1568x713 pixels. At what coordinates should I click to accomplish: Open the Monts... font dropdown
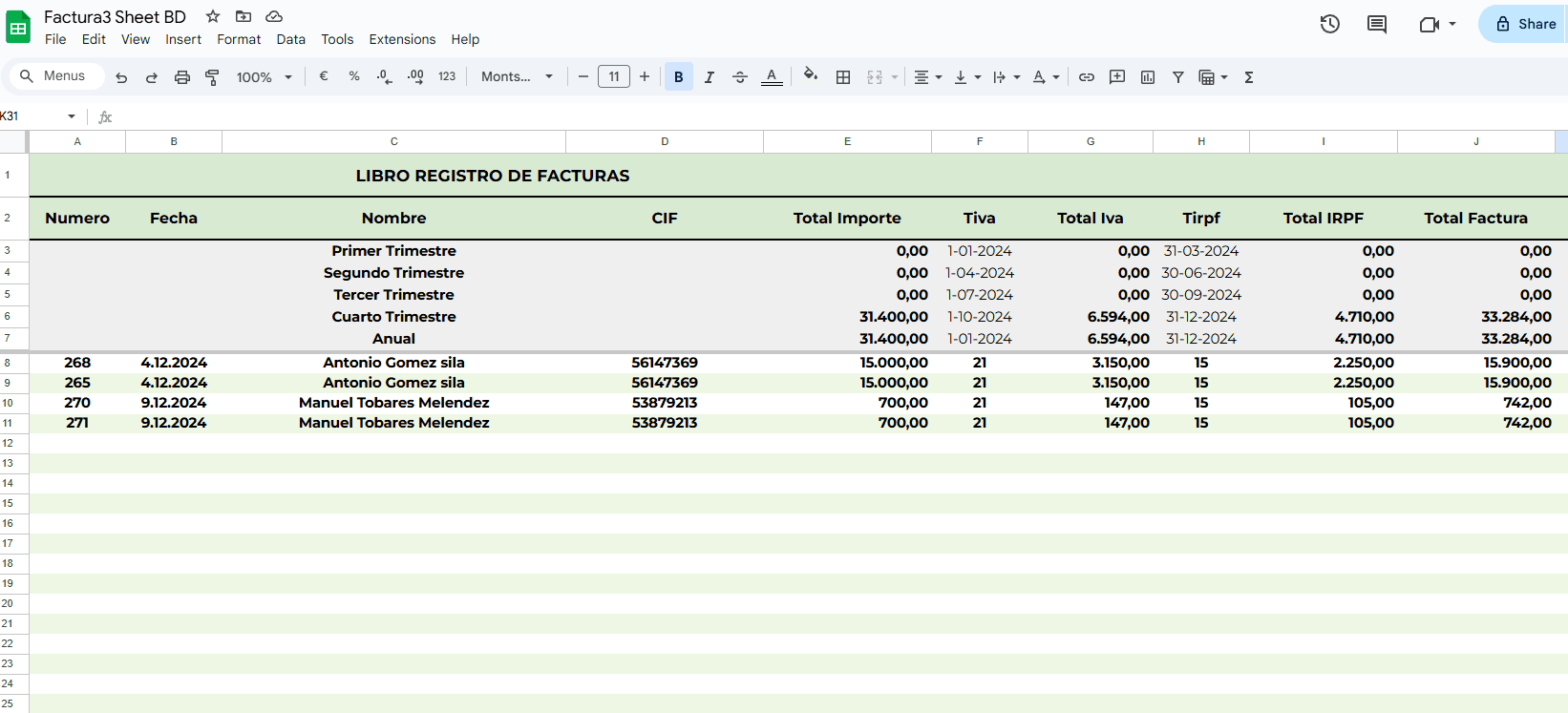pos(517,76)
